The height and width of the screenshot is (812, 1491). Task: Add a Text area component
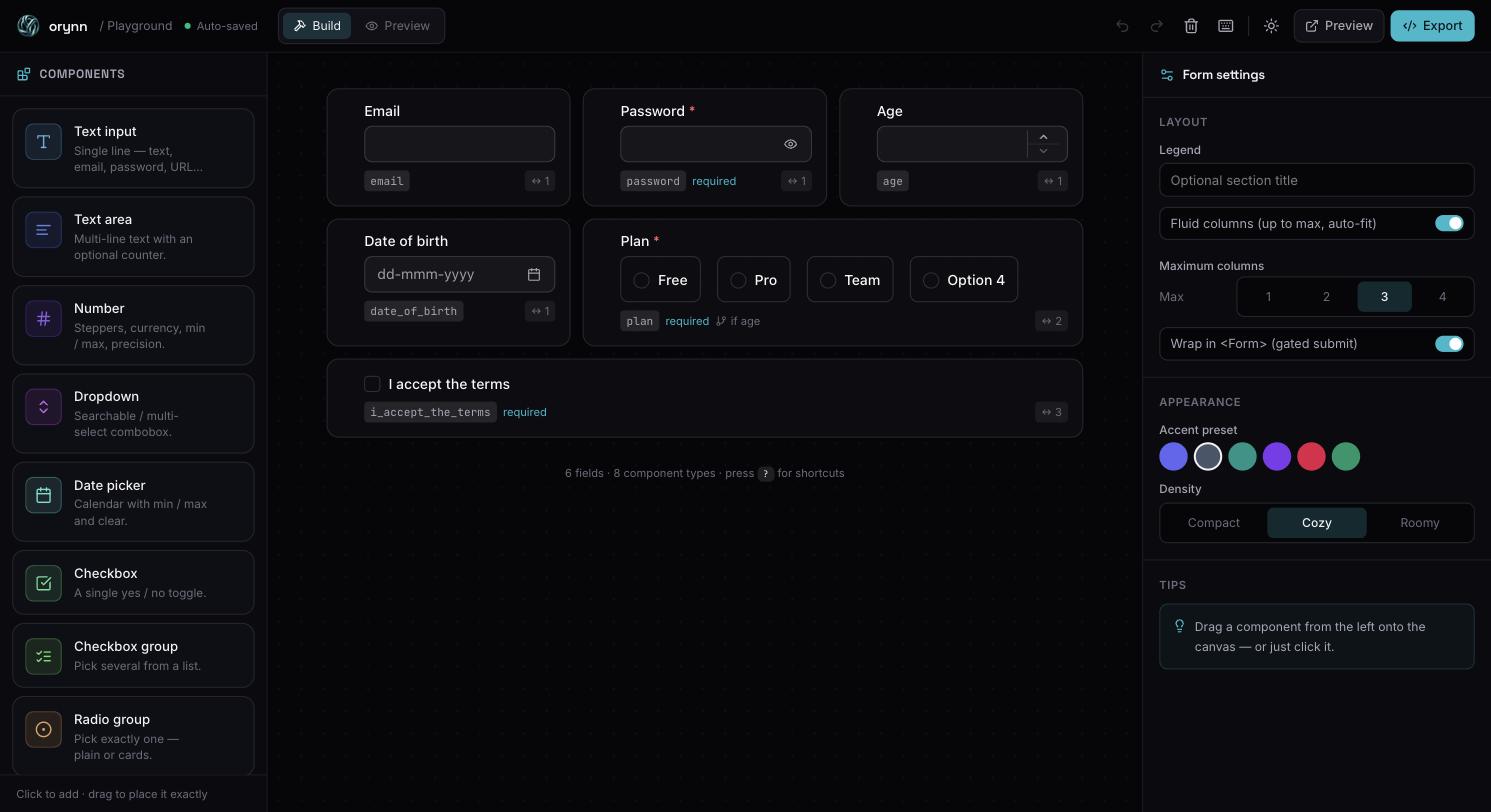(x=133, y=236)
